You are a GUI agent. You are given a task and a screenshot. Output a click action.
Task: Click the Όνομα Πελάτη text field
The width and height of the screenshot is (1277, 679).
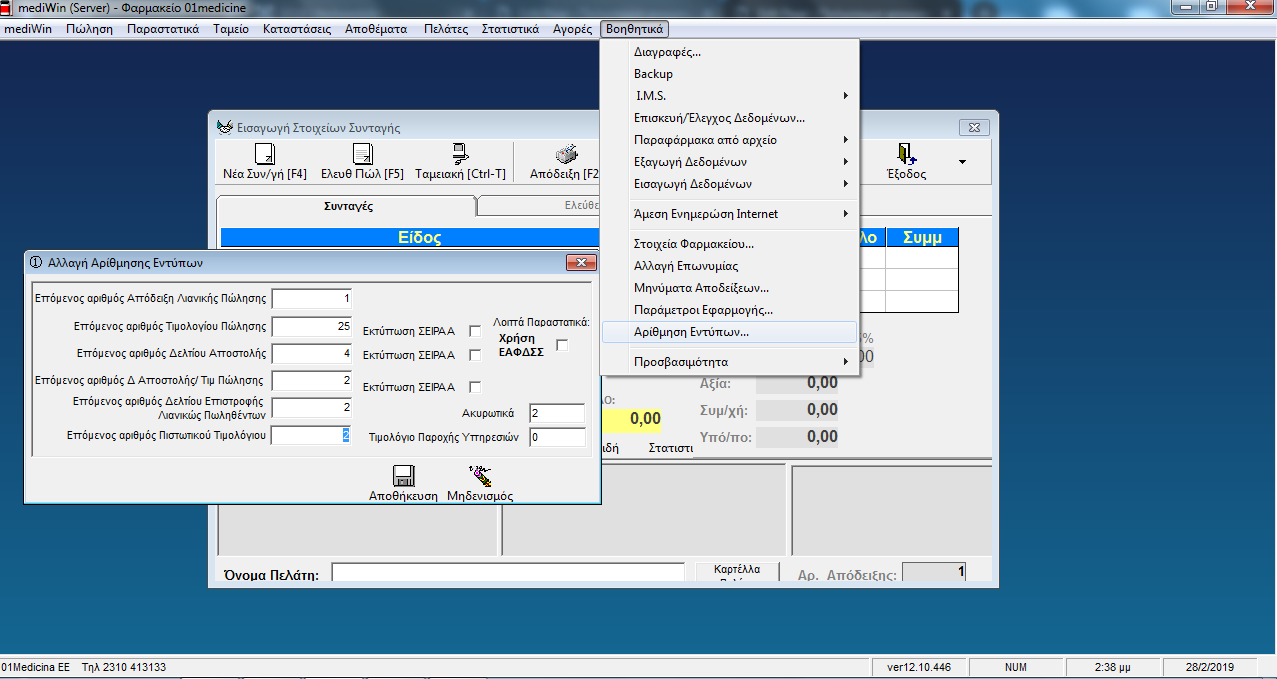(508, 574)
